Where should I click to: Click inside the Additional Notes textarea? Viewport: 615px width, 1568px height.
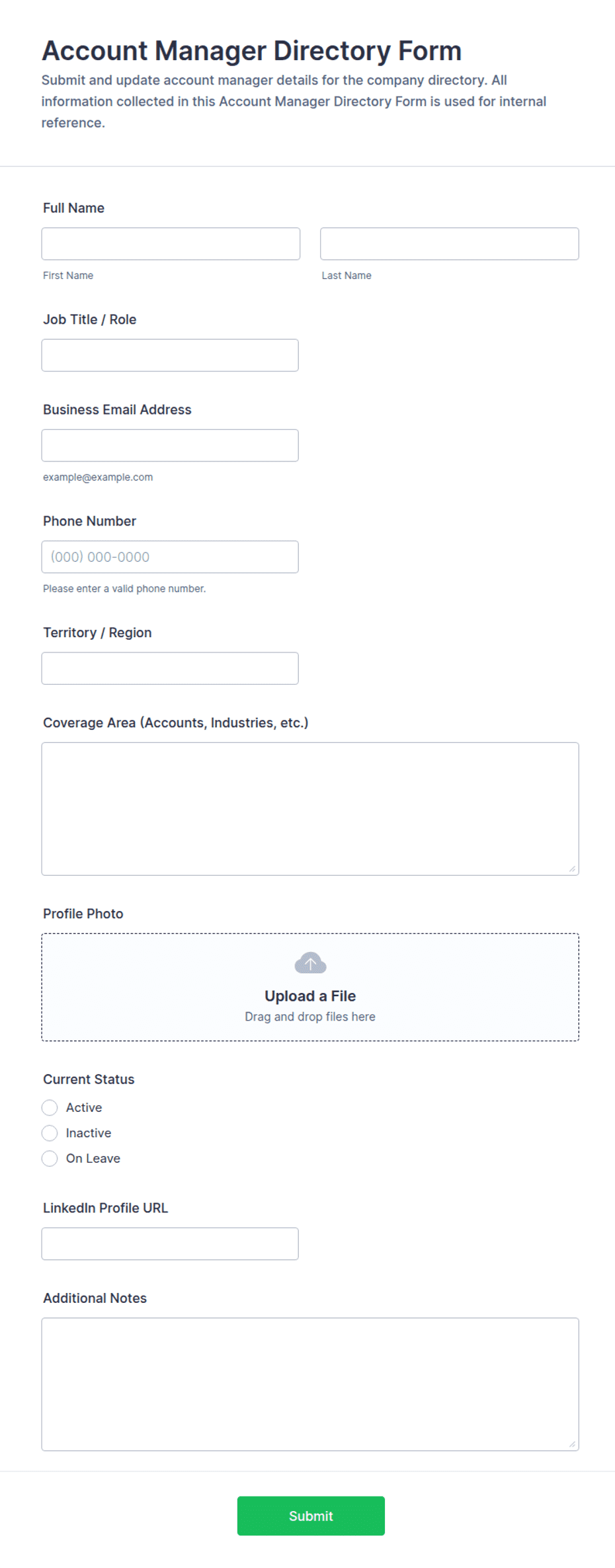pos(310,1384)
